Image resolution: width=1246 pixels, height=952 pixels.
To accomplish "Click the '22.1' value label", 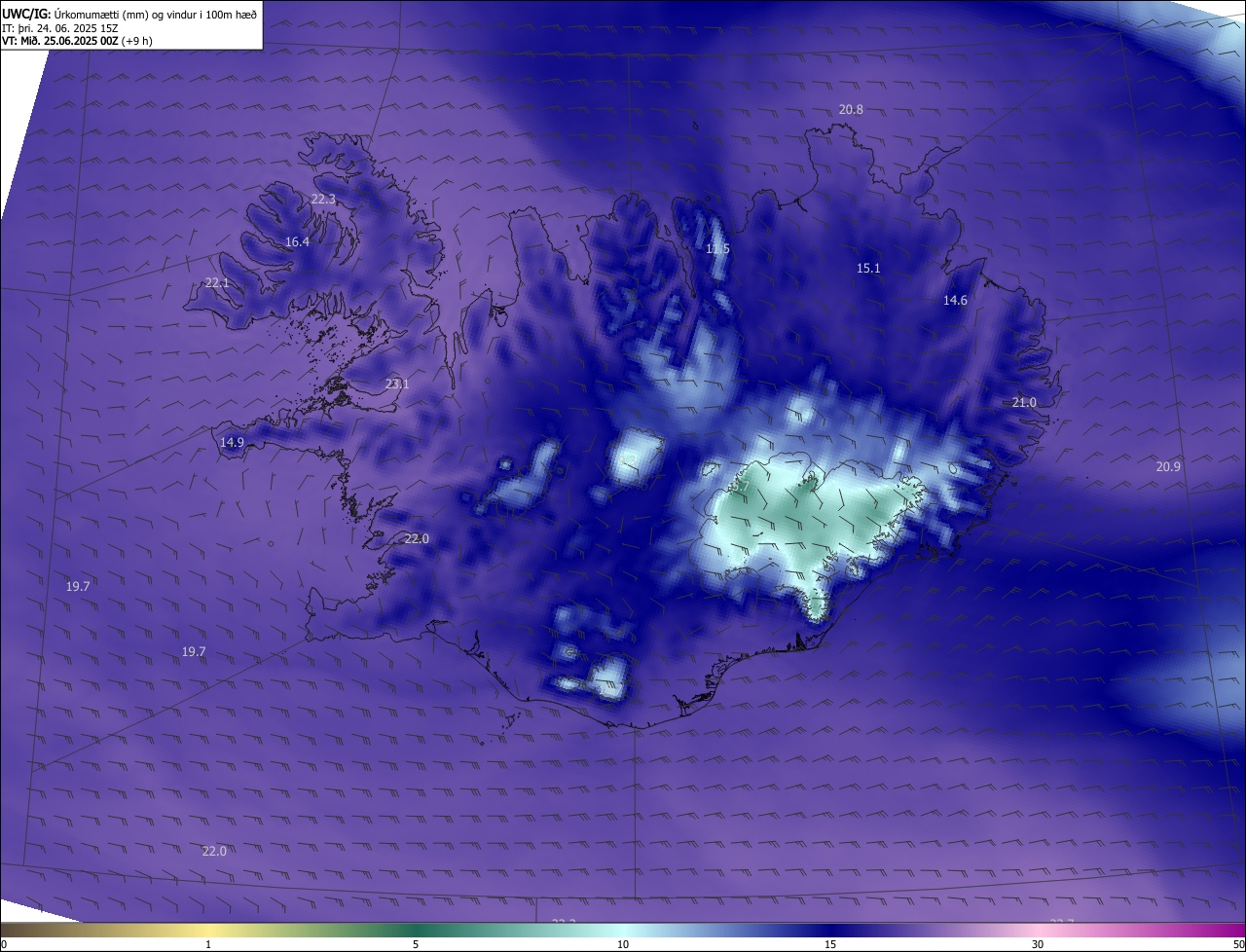I will coord(217,283).
